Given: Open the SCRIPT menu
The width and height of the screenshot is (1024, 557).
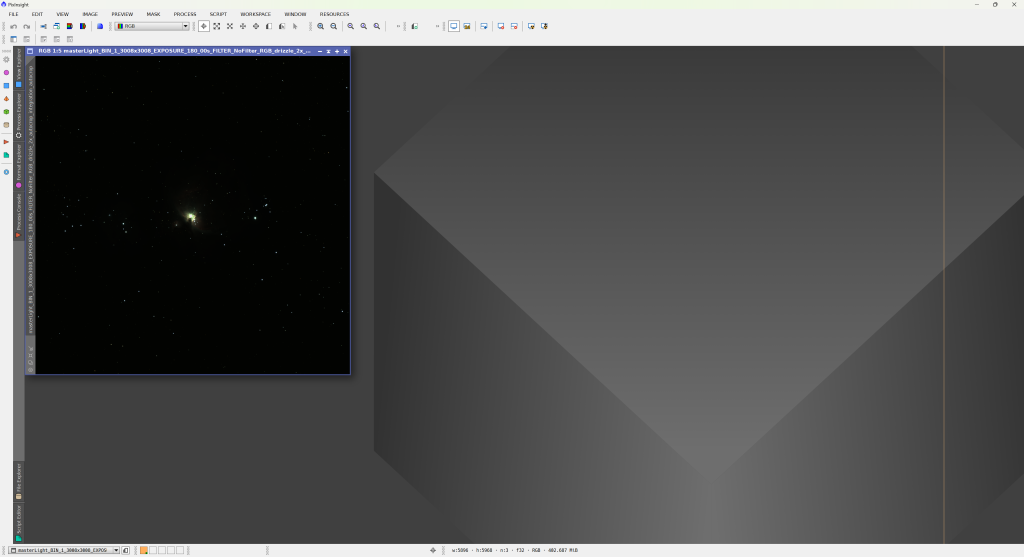Looking at the screenshot, I should coord(218,14).
